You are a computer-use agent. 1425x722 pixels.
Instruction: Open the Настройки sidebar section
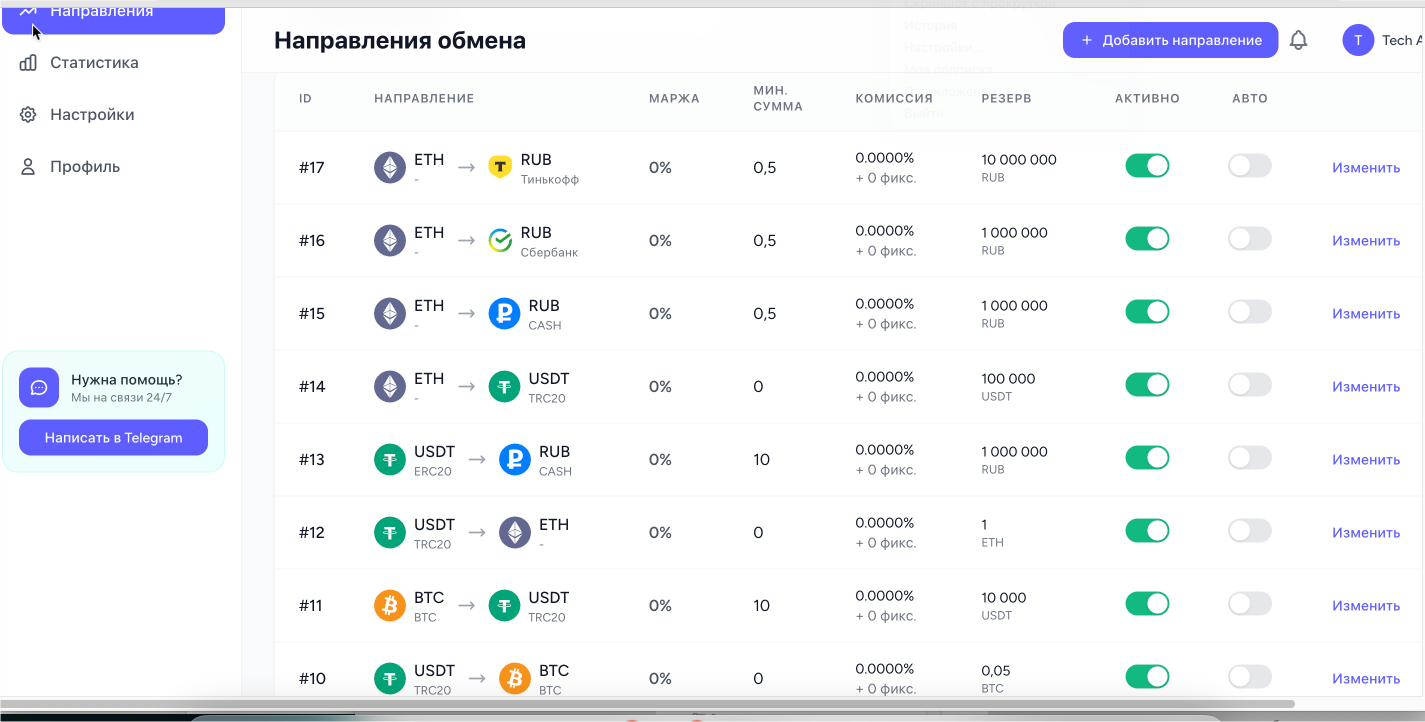click(92, 115)
